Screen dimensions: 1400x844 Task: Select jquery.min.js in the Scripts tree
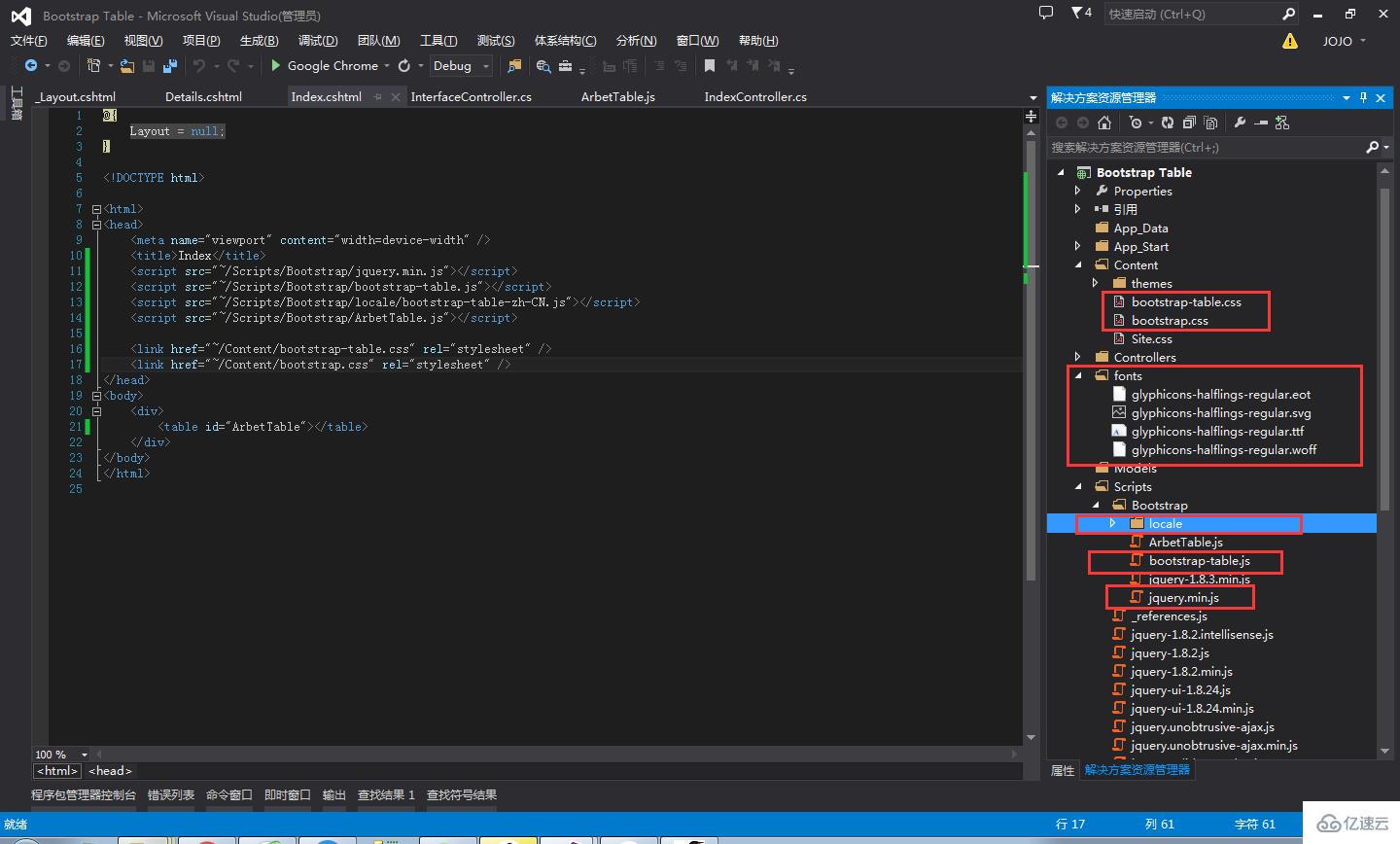click(x=1183, y=597)
